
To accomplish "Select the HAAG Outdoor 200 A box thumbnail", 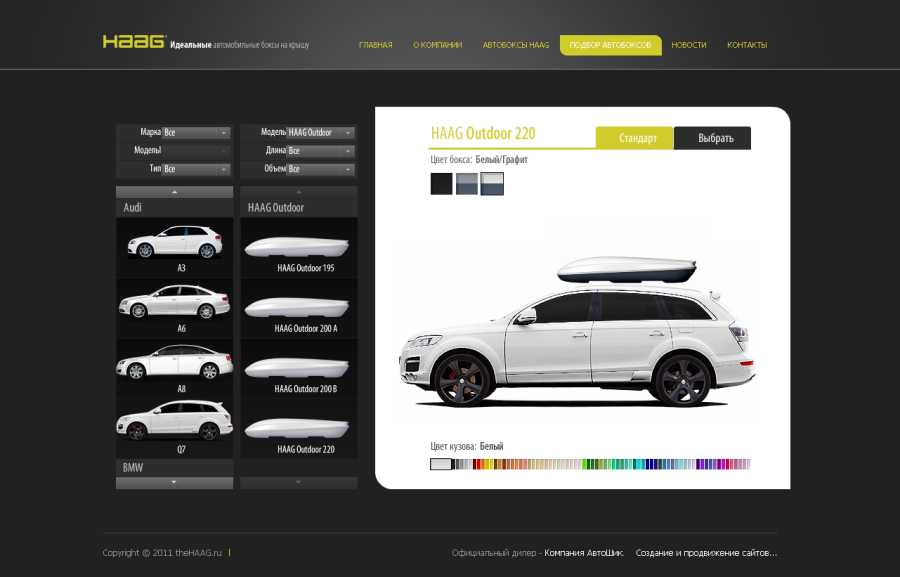I will coord(298,308).
